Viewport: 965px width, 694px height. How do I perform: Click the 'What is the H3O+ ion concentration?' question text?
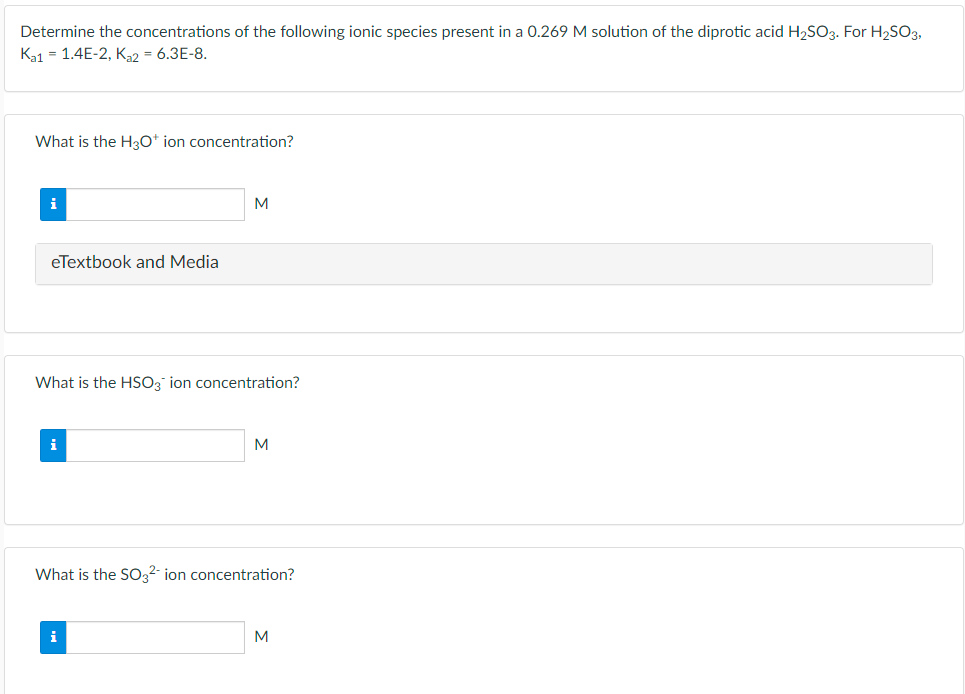point(164,142)
